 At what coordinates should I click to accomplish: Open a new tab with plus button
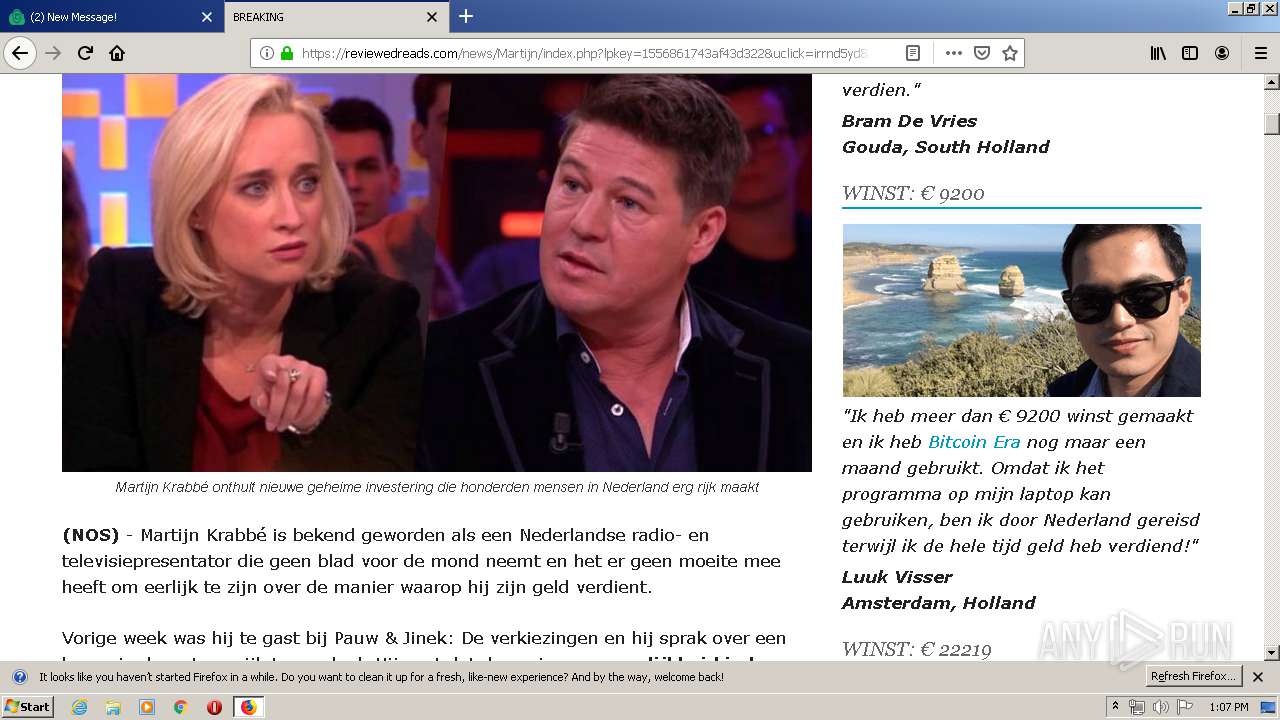[466, 16]
